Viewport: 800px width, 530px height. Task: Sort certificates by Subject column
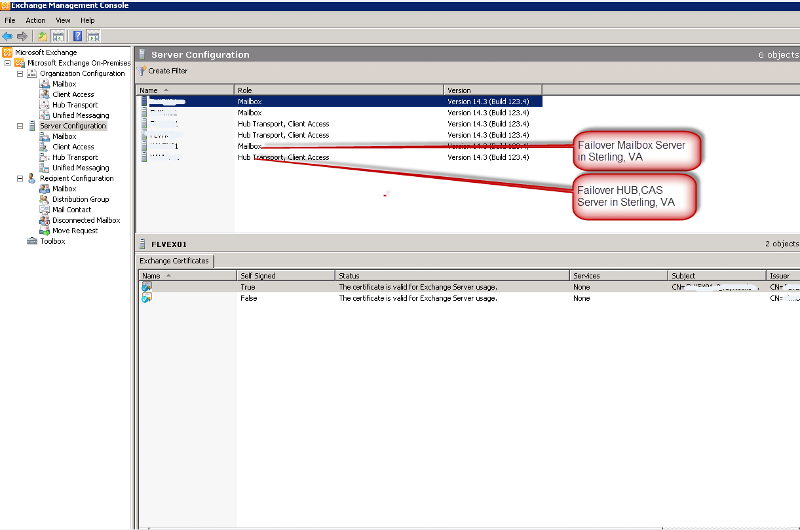click(717, 275)
